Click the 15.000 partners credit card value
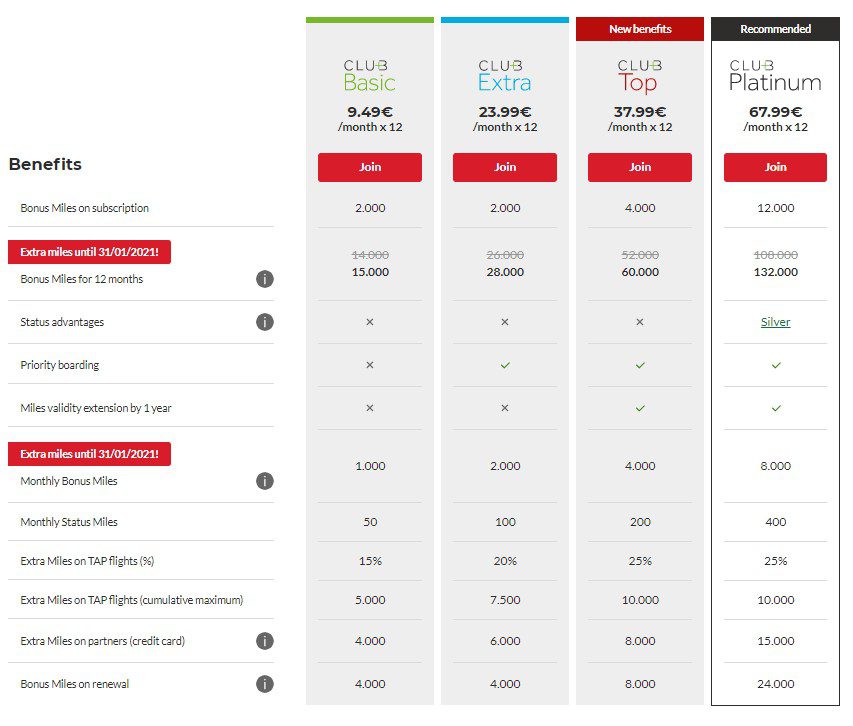Image resolution: width=853 pixels, height=726 pixels. tap(776, 641)
